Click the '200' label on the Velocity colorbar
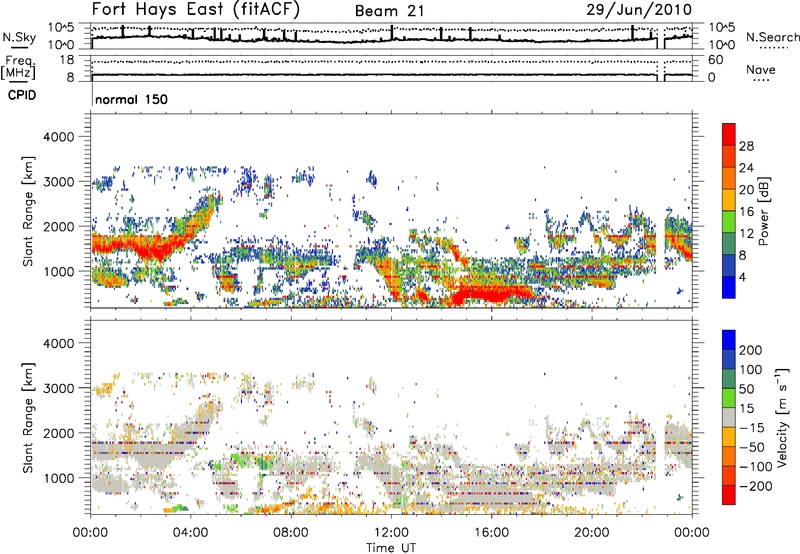 pyautogui.click(x=751, y=350)
